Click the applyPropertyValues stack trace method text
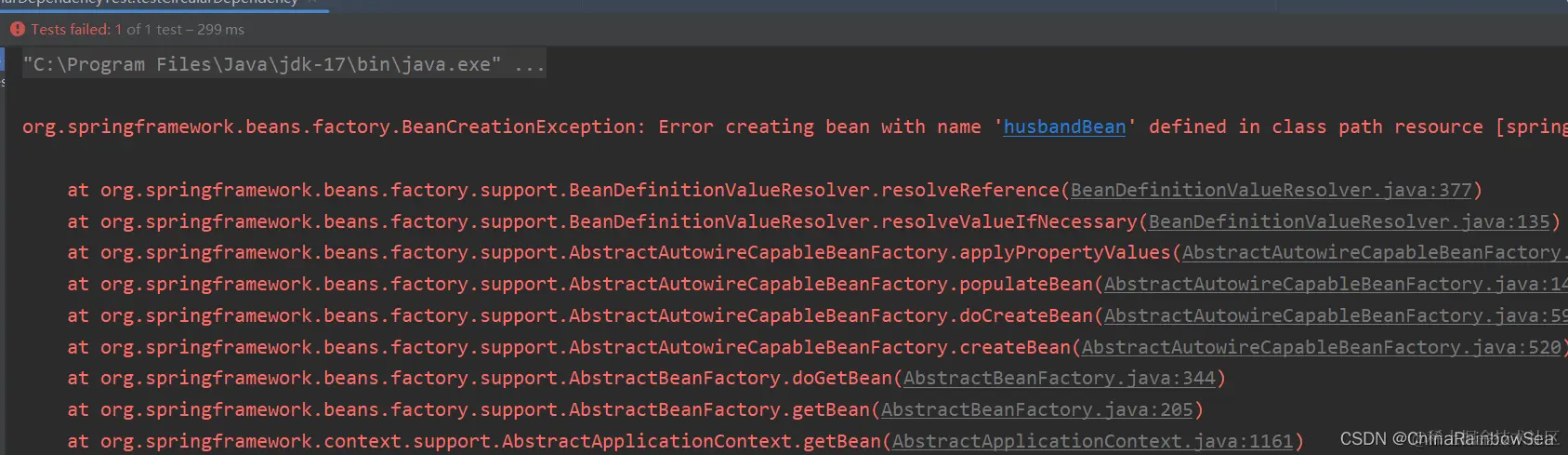The width and height of the screenshot is (1568, 455). (1064, 252)
